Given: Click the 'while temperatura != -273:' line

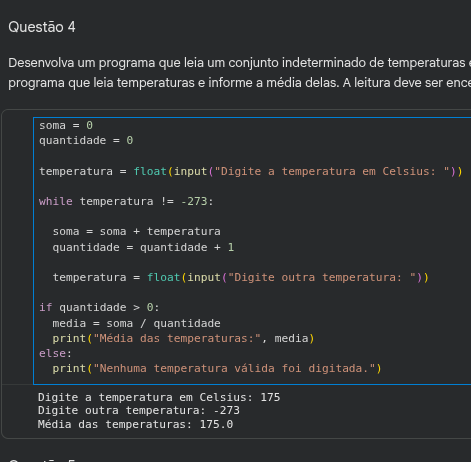Looking at the screenshot, I should click(126, 201).
